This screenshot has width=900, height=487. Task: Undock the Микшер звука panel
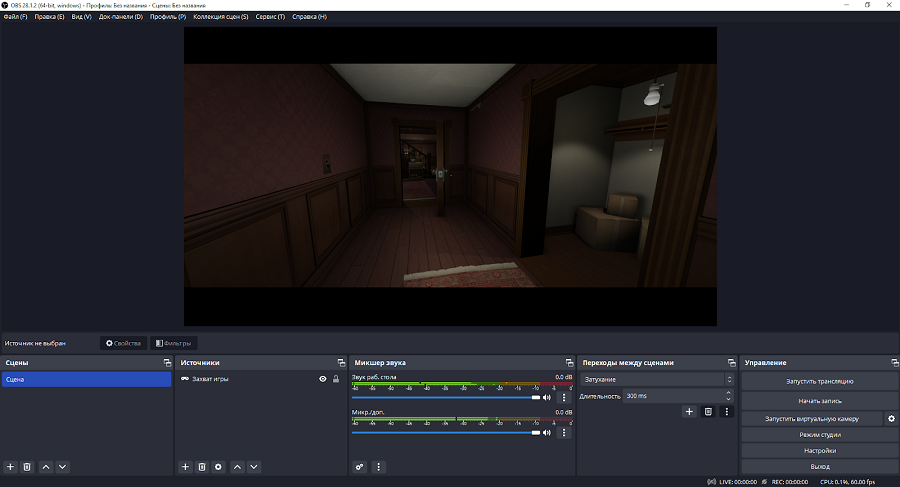570,362
